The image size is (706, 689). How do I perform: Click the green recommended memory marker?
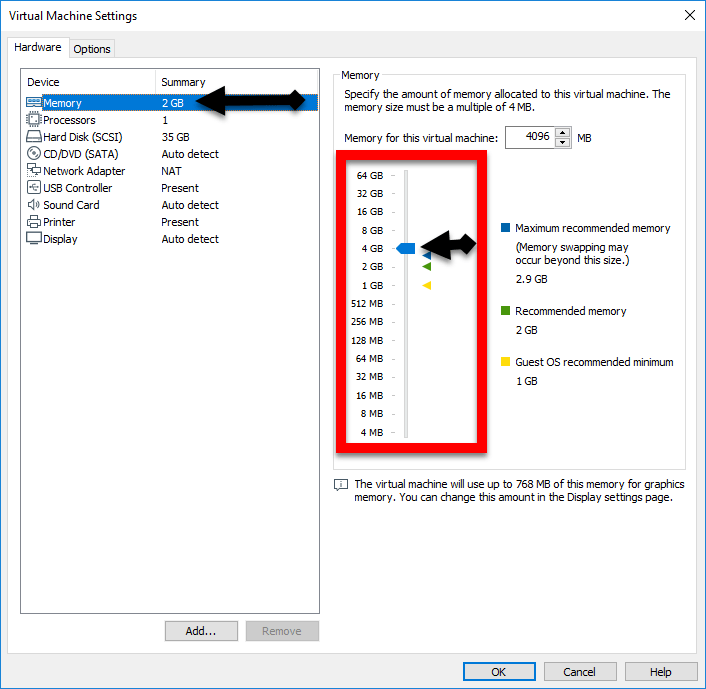click(426, 267)
